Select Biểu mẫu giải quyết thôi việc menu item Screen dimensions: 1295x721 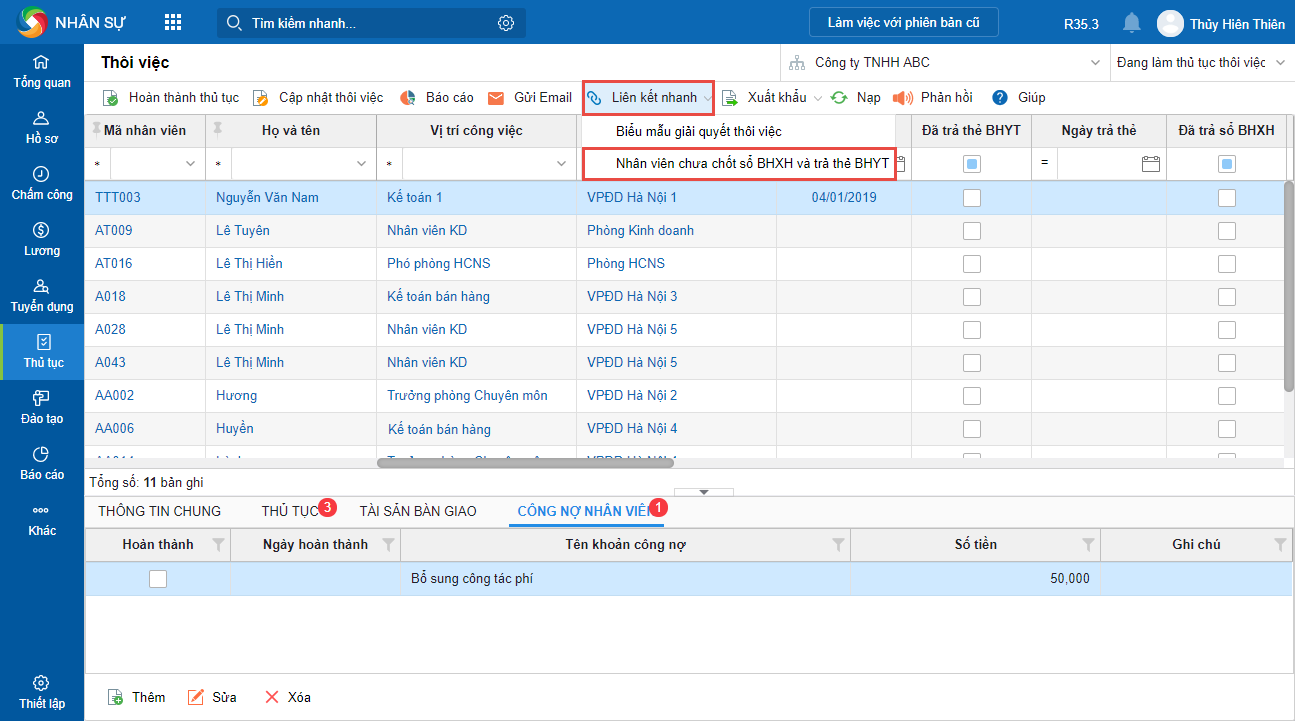(698, 131)
